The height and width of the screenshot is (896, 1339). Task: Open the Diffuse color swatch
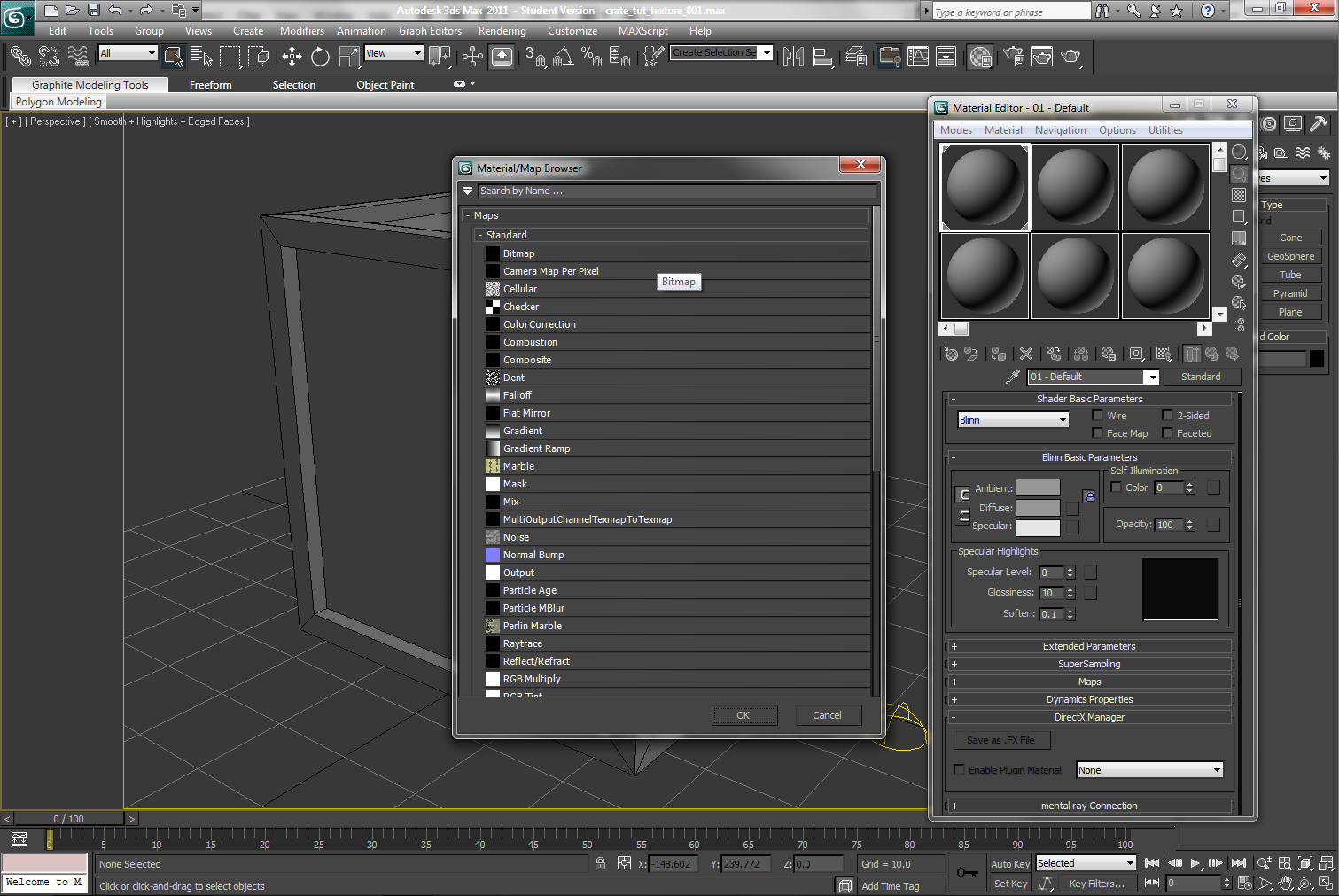1038,507
